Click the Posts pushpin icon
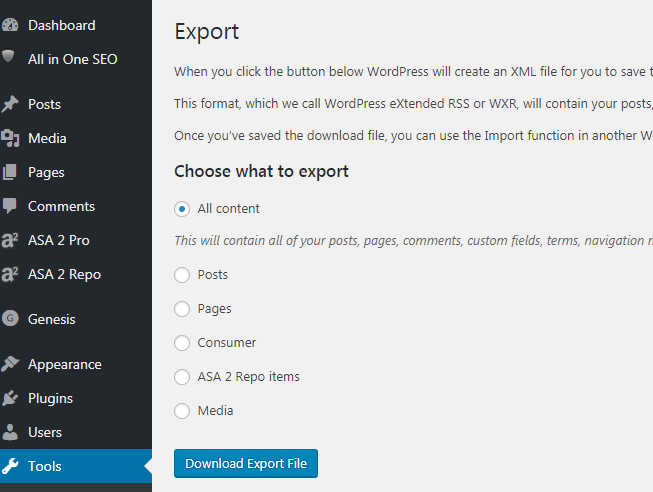 (x=10, y=104)
